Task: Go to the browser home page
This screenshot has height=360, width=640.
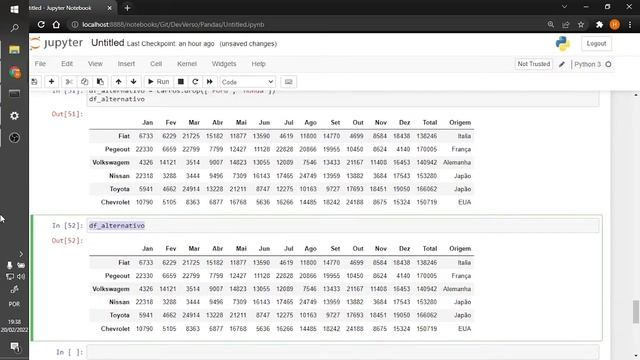Action: tap(56, 24)
